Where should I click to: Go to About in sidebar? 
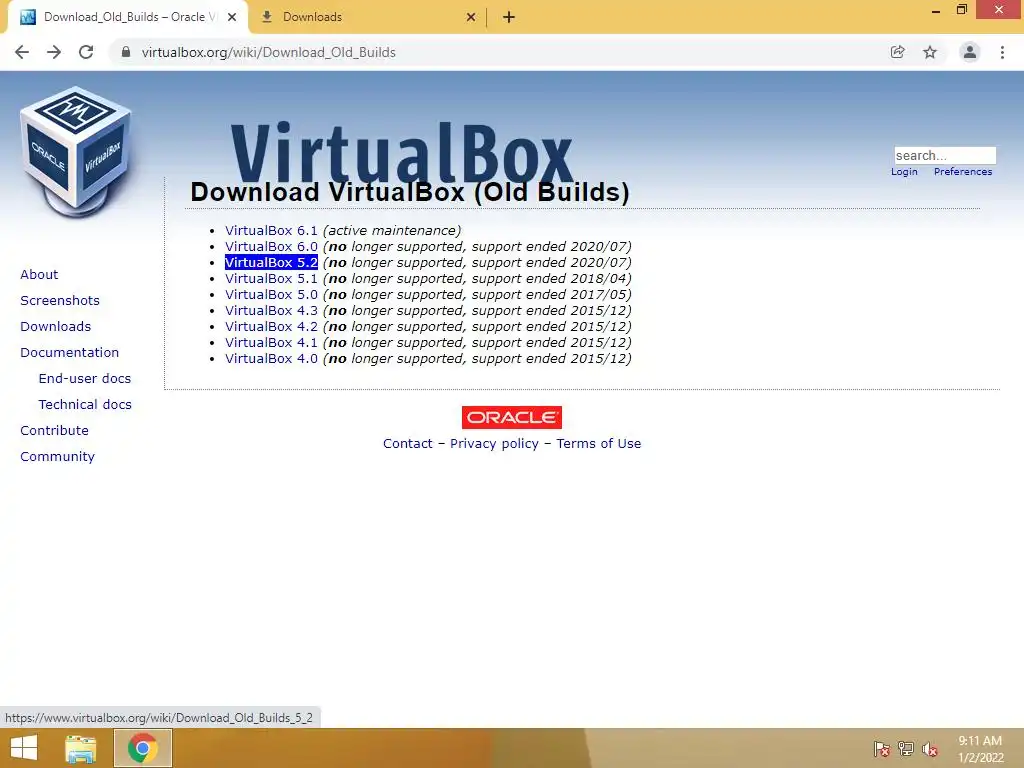click(39, 274)
